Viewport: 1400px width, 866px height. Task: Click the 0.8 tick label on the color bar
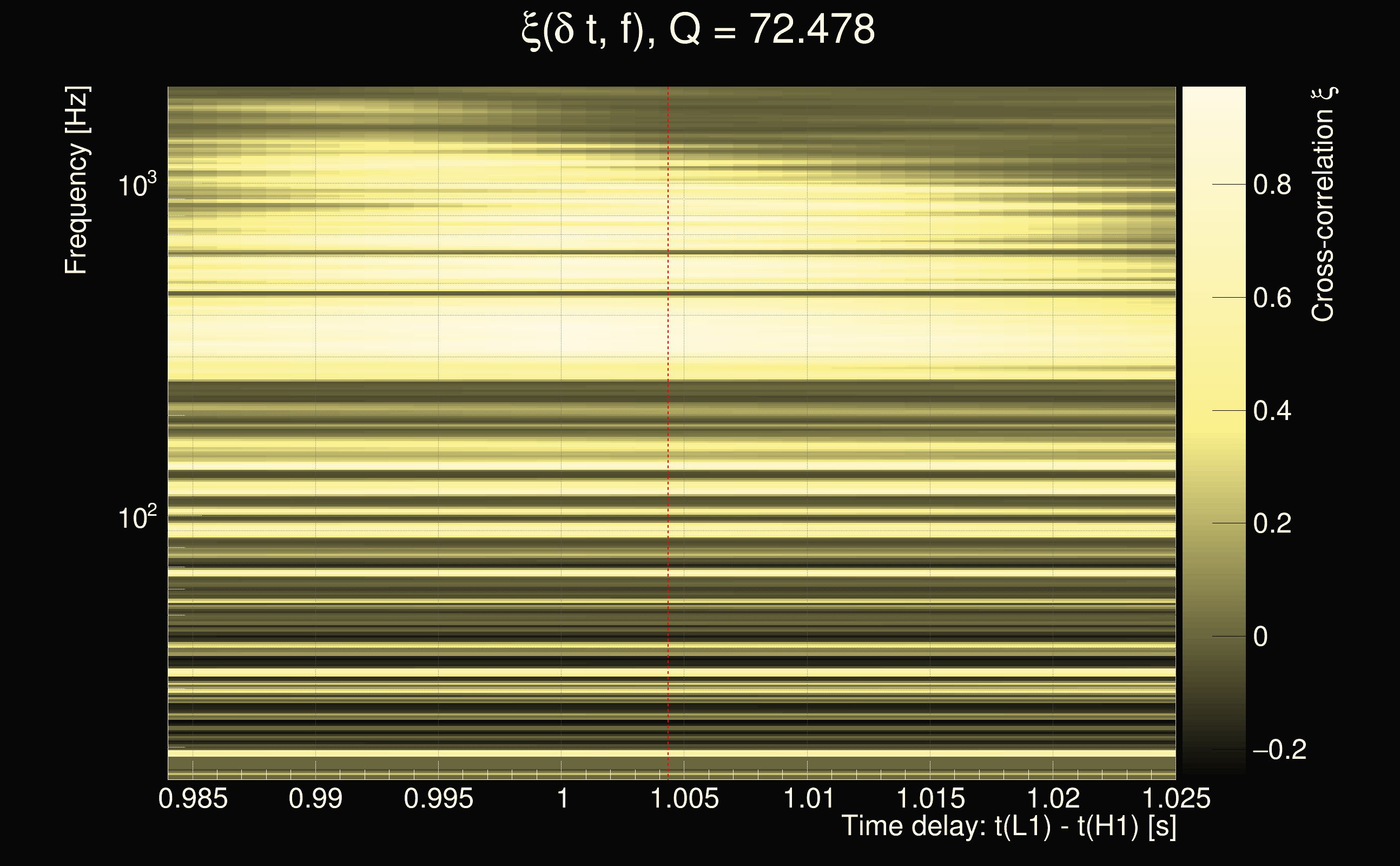point(1272,185)
